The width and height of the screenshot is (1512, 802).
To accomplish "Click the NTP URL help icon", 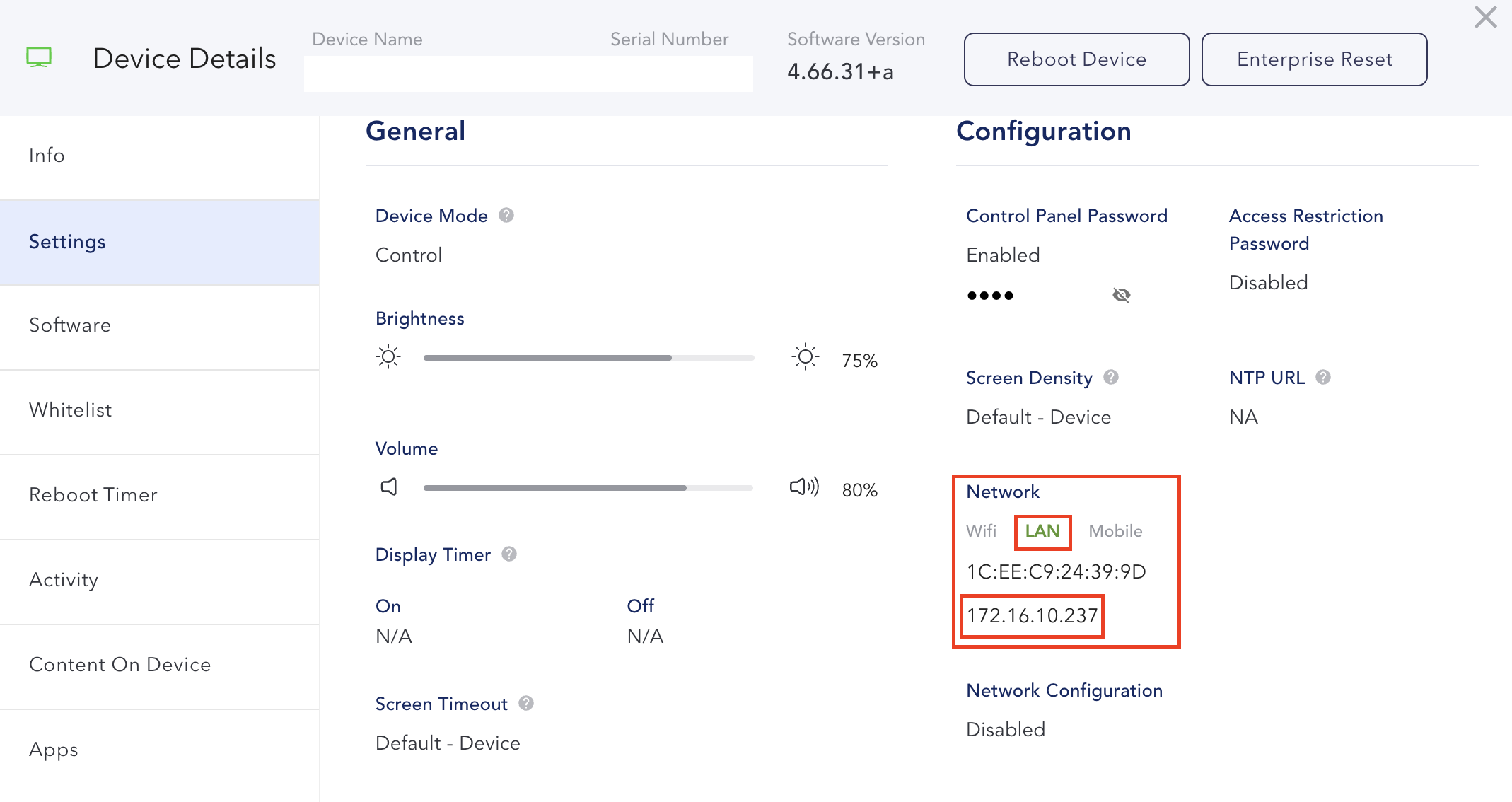I will click(1323, 377).
